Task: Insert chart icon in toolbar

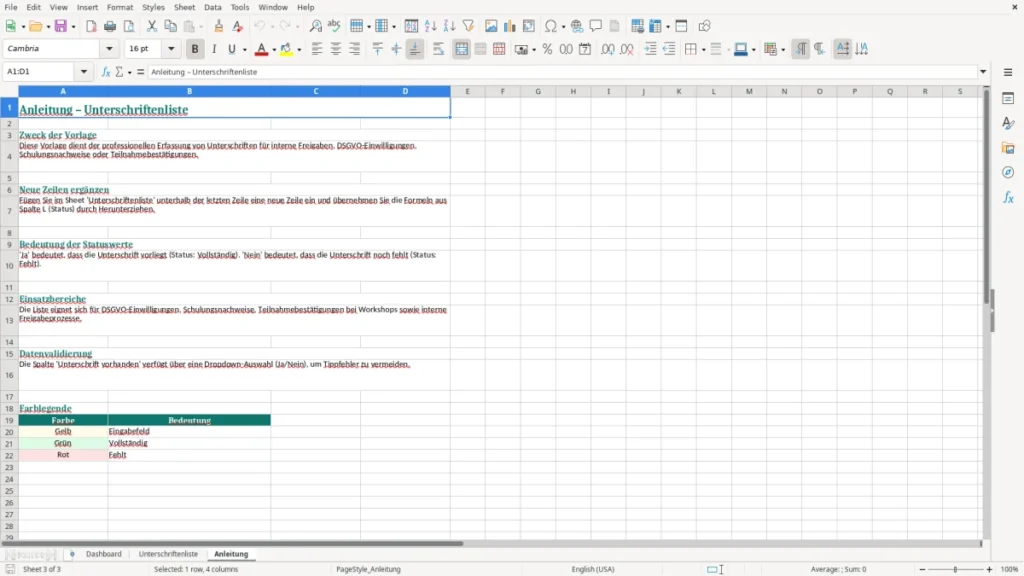Action: click(x=510, y=26)
